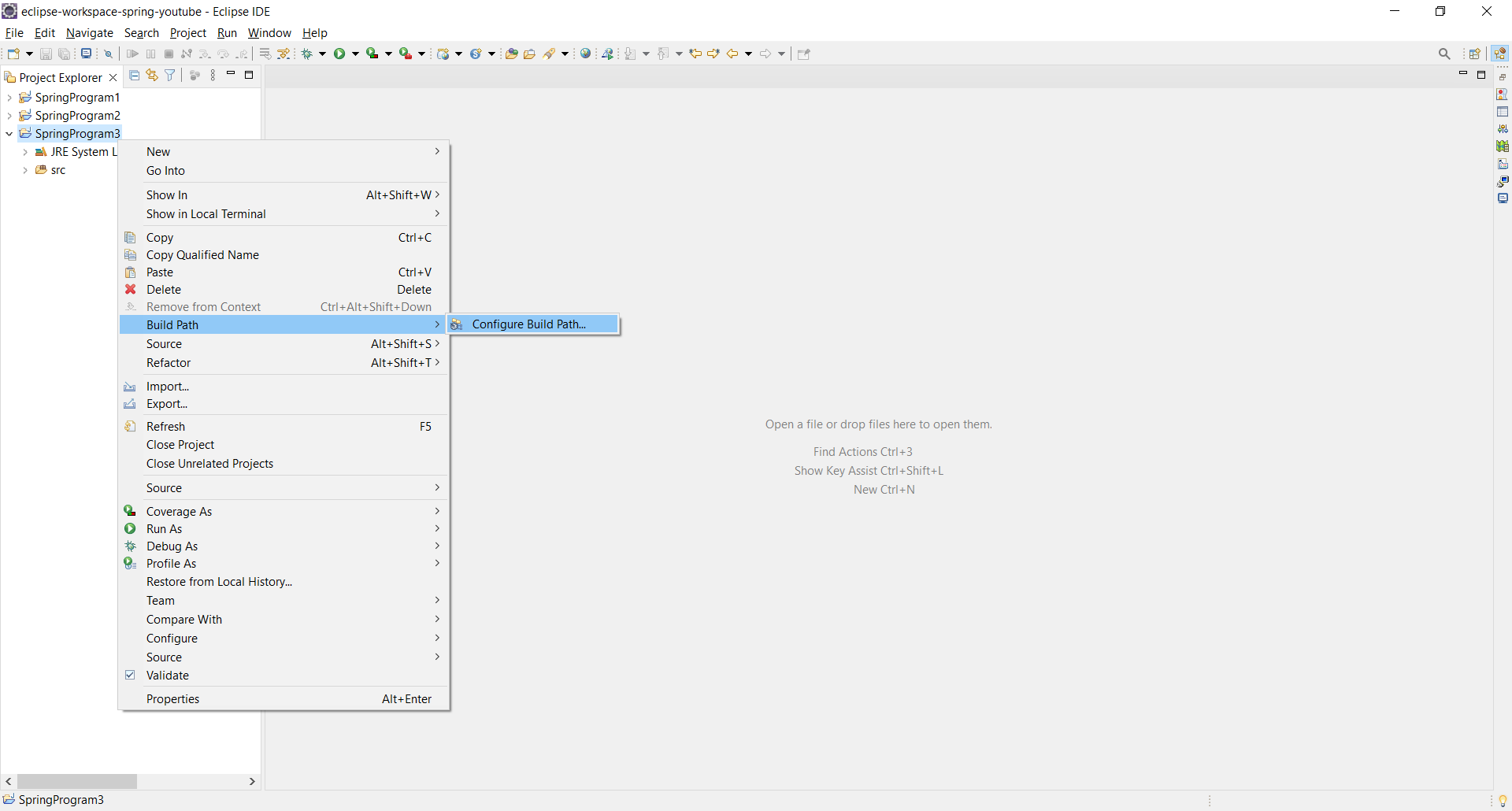
Task: Click the Open Task folder icon
Action: pyautogui.click(x=530, y=54)
